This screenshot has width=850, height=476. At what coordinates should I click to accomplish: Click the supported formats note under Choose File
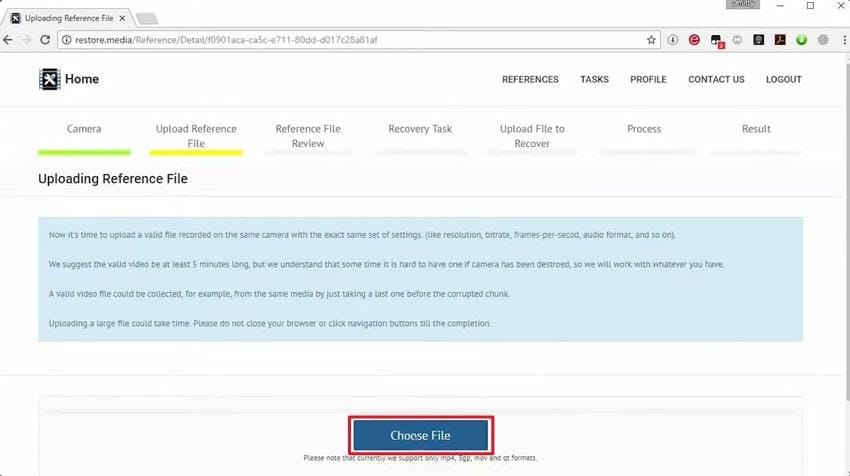pyautogui.click(x=420, y=458)
